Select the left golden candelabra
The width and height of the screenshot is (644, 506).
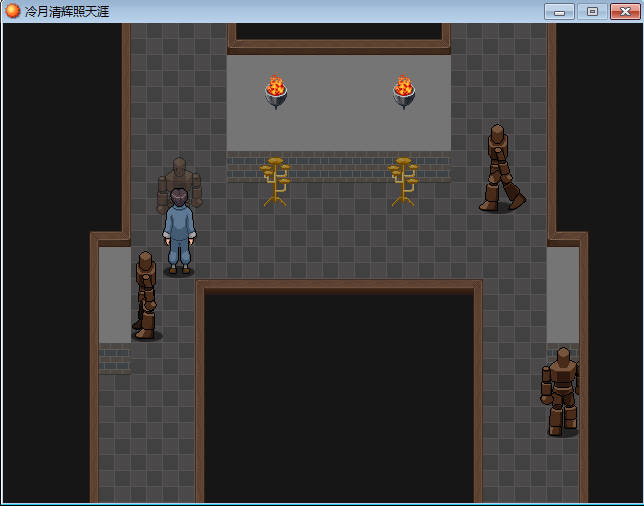point(275,181)
